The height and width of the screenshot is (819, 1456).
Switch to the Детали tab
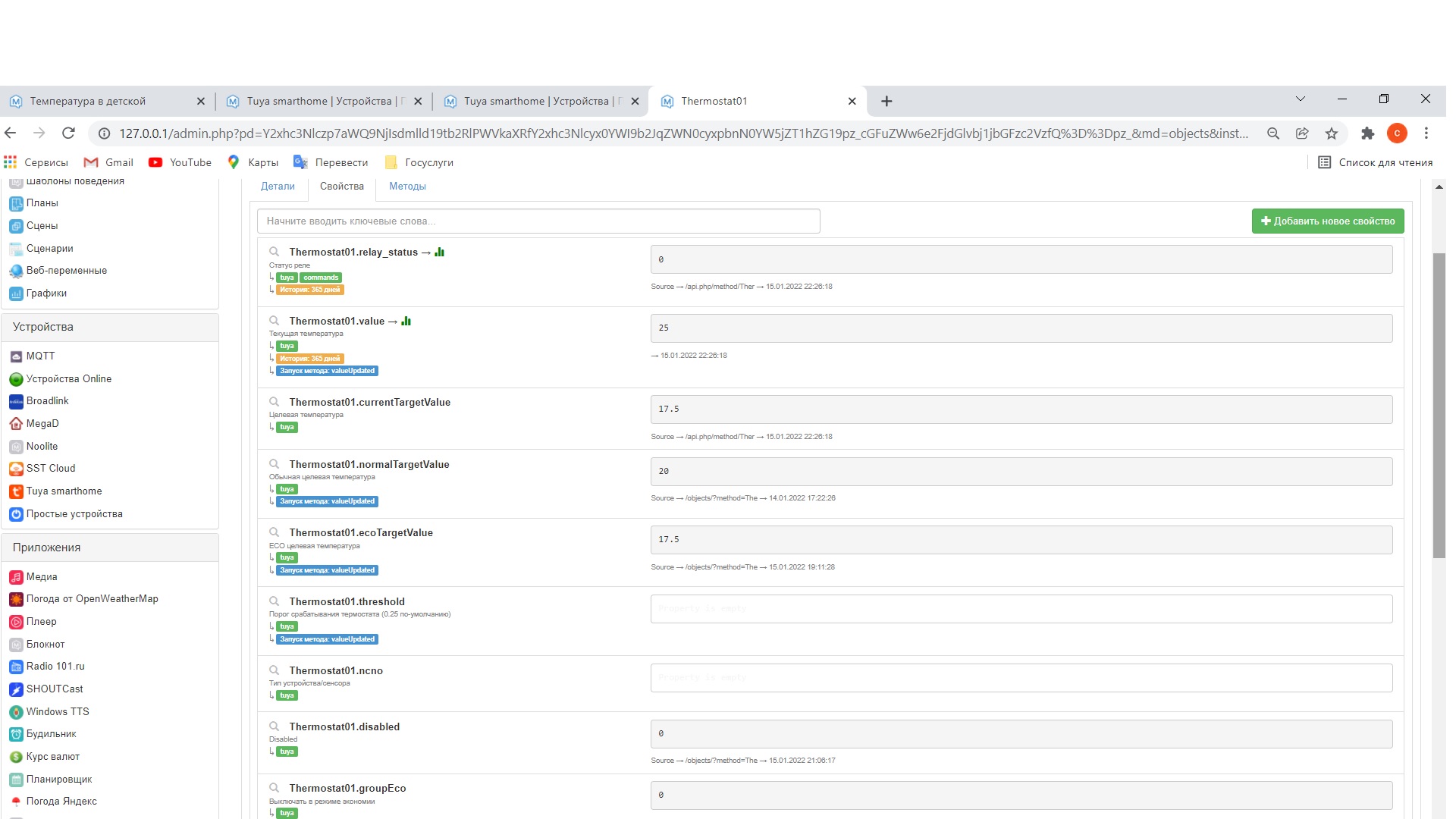pos(278,187)
